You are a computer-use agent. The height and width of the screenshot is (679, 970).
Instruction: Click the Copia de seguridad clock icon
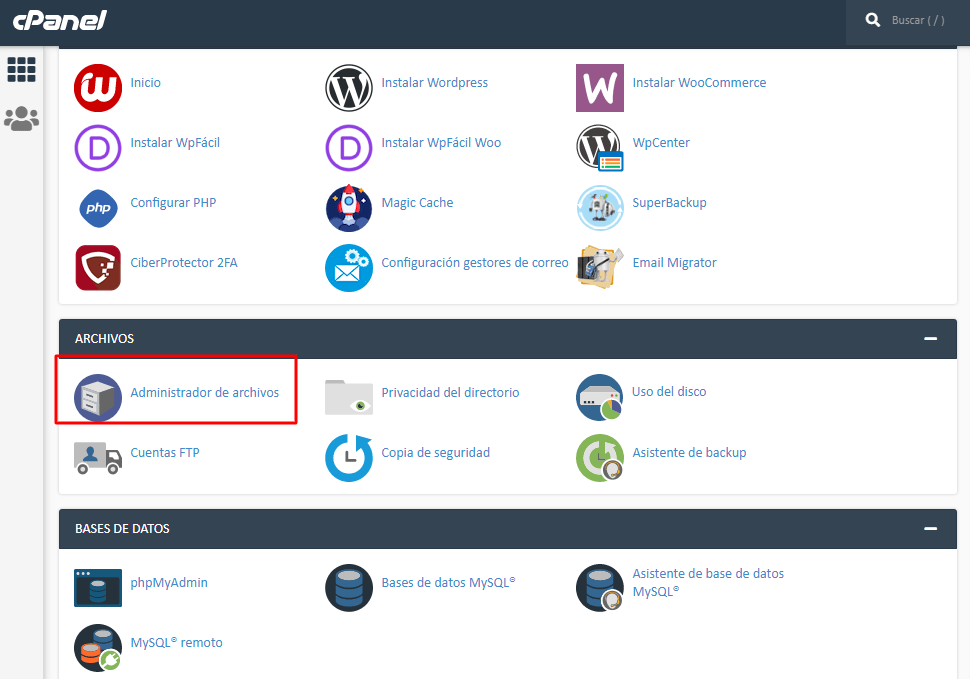click(x=349, y=458)
